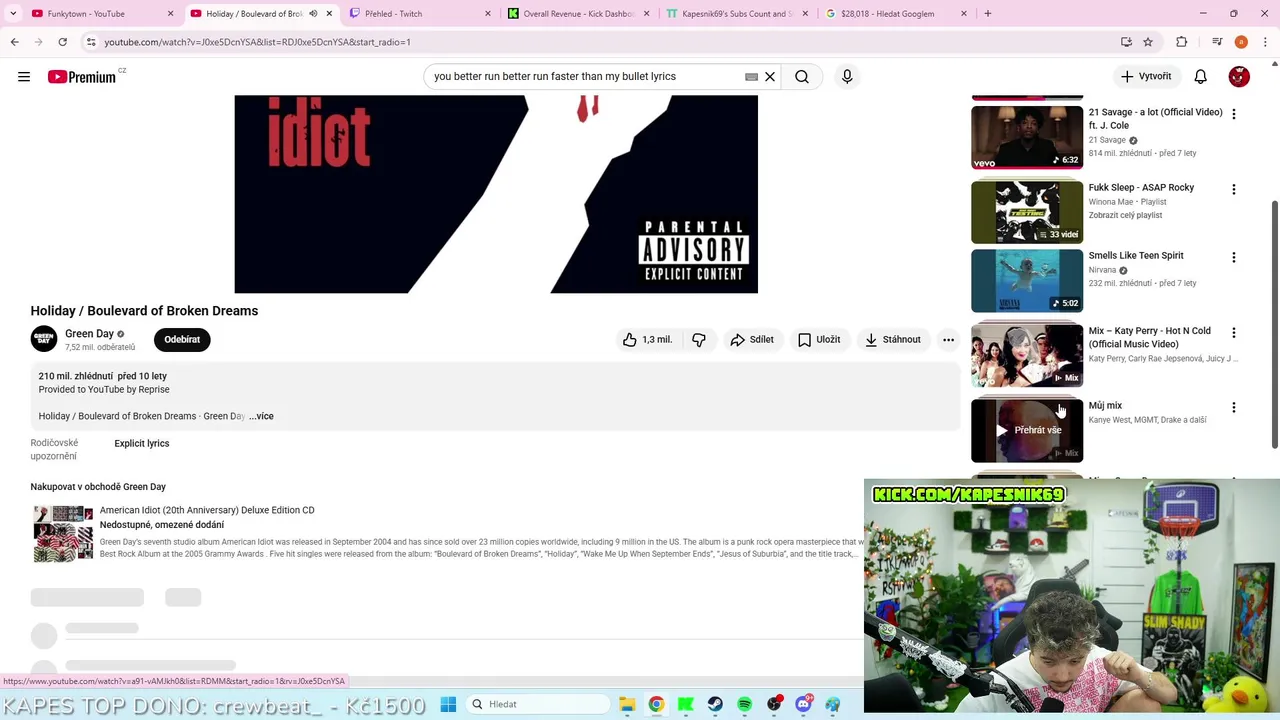Click the taskbar Hledat search box
1280x720 pixels.
[539, 704]
